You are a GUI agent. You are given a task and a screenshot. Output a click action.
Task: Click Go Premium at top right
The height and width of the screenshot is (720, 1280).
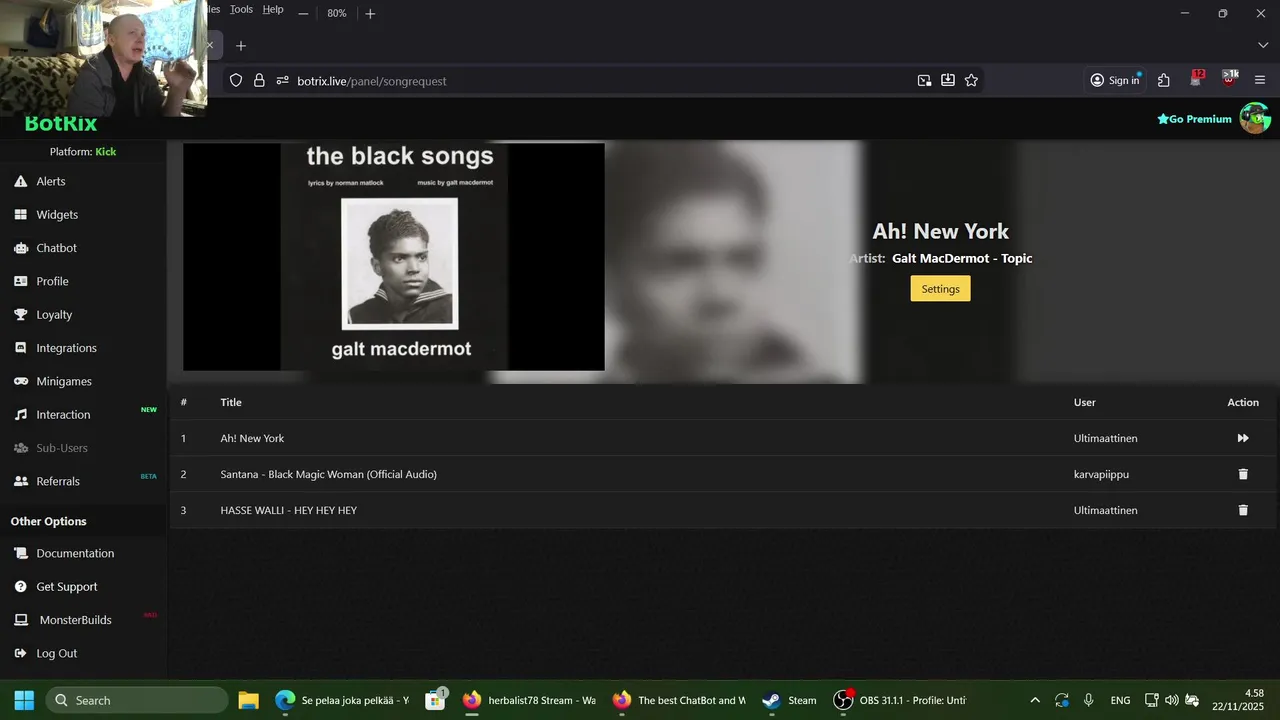click(x=1194, y=119)
